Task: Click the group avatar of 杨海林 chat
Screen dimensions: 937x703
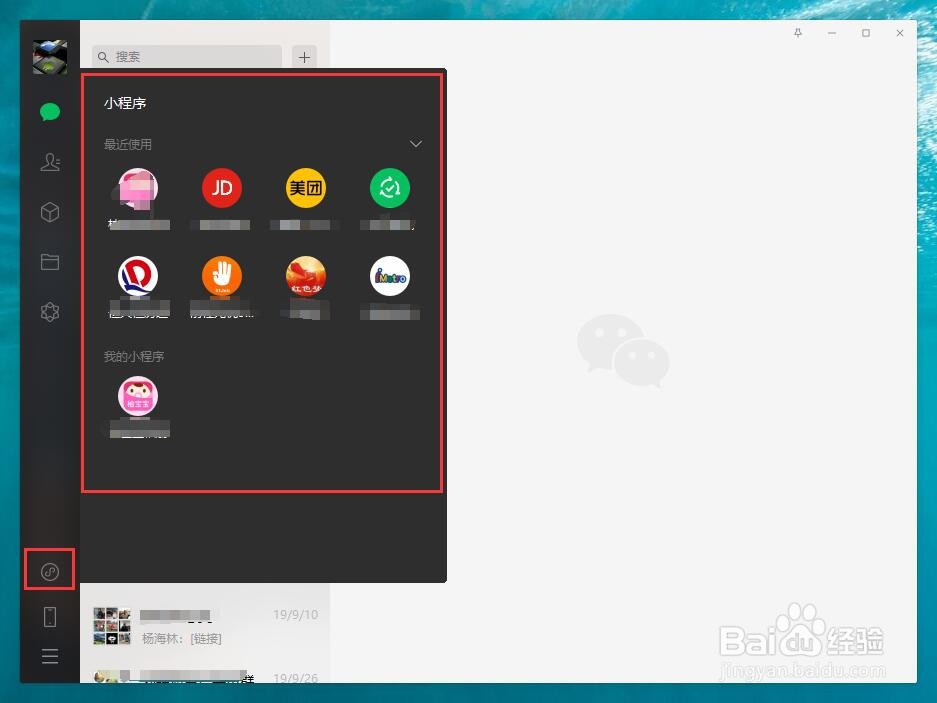Action: click(x=112, y=626)
